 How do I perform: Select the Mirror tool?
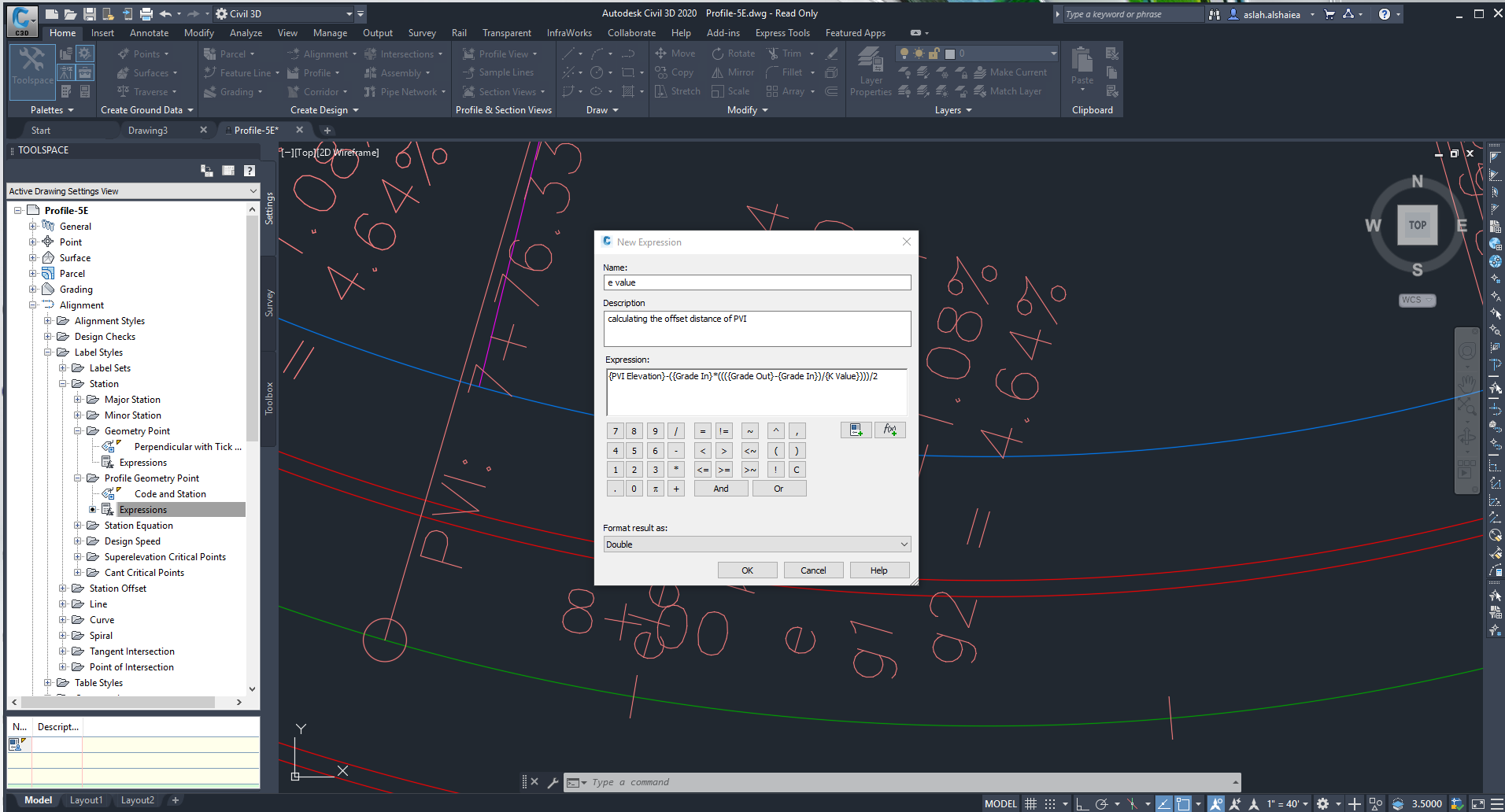732,72
